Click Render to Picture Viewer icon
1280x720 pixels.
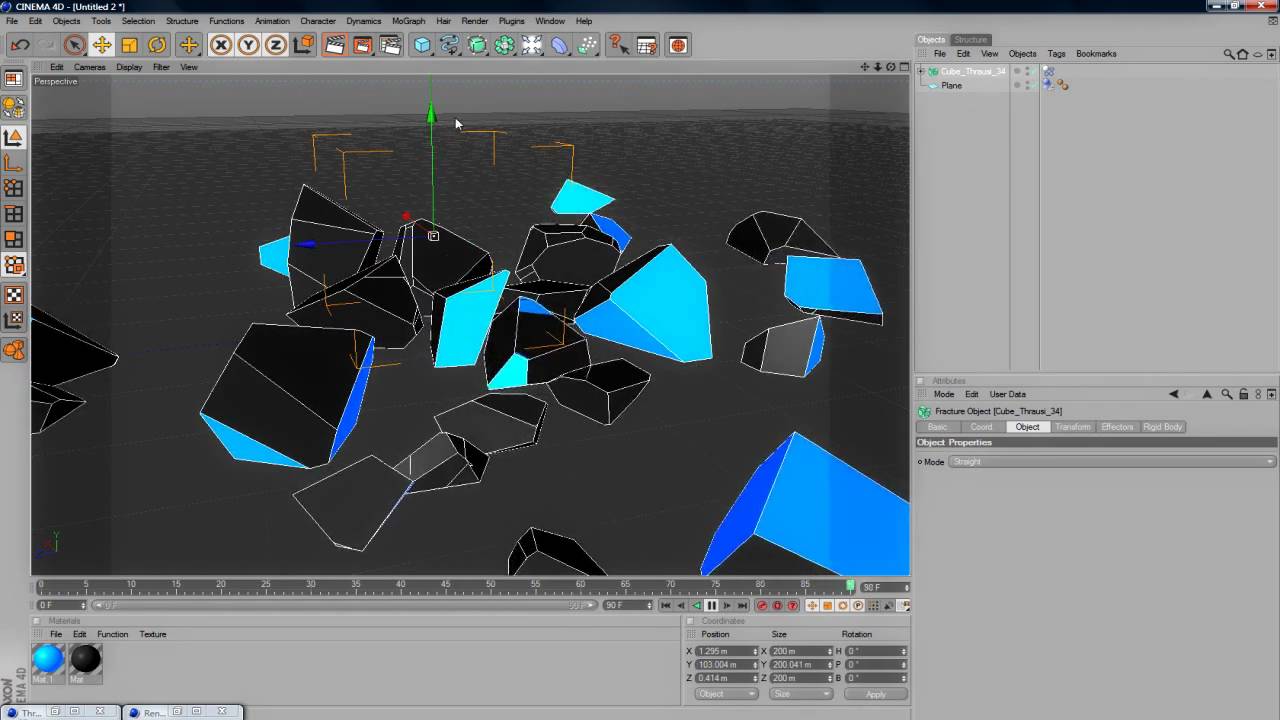363,45
